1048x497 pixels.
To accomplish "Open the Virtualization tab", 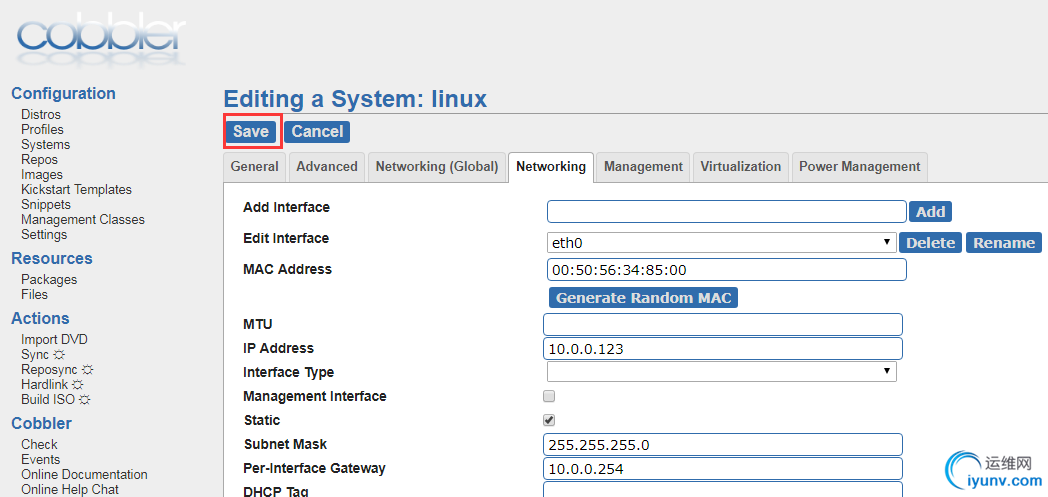I will tap(741, 167).
